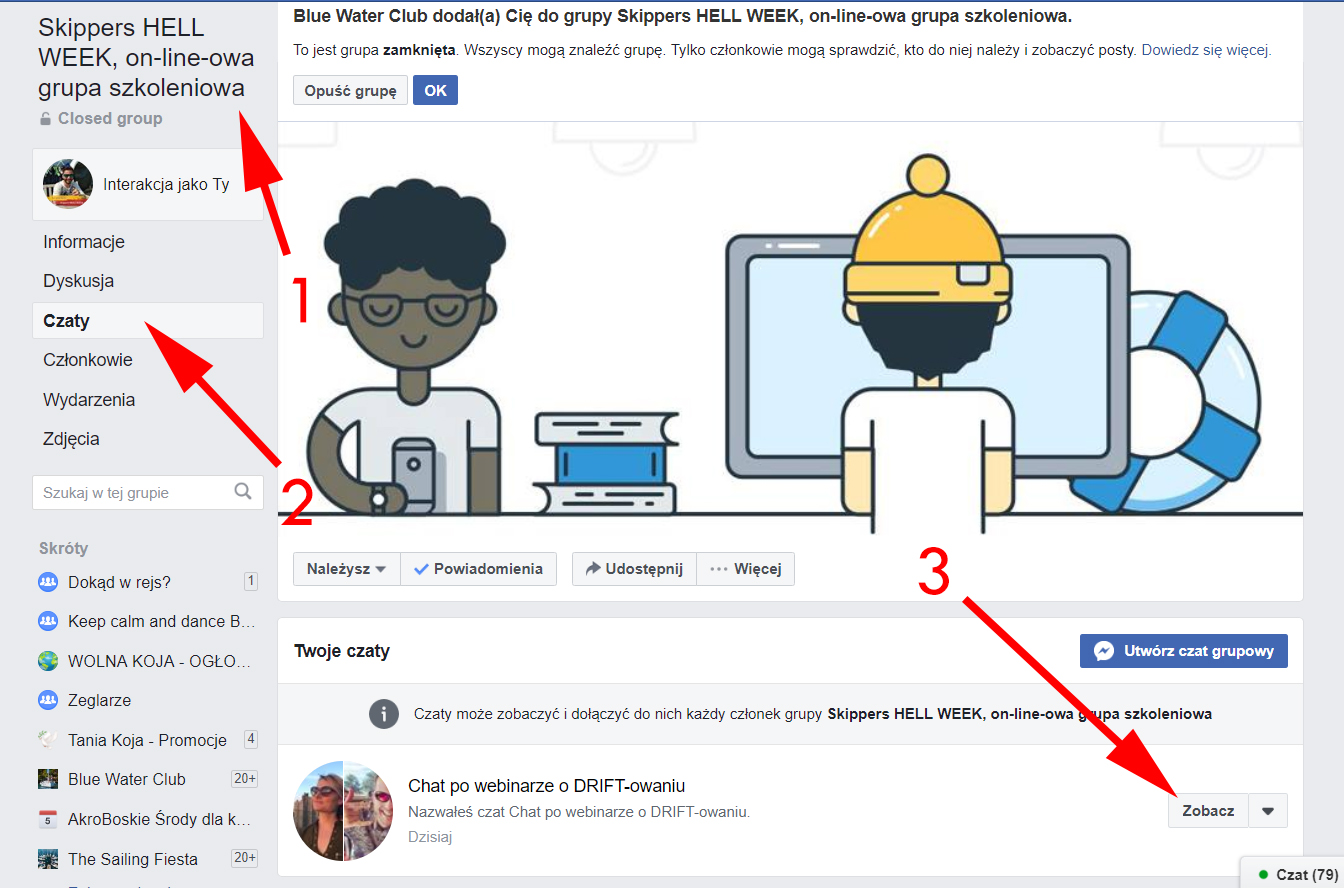Image resolution: width=1344 pixels, height=888 pixels.
Task: Follow the Dowiedz się więcej link
Action: point(1206,50)
